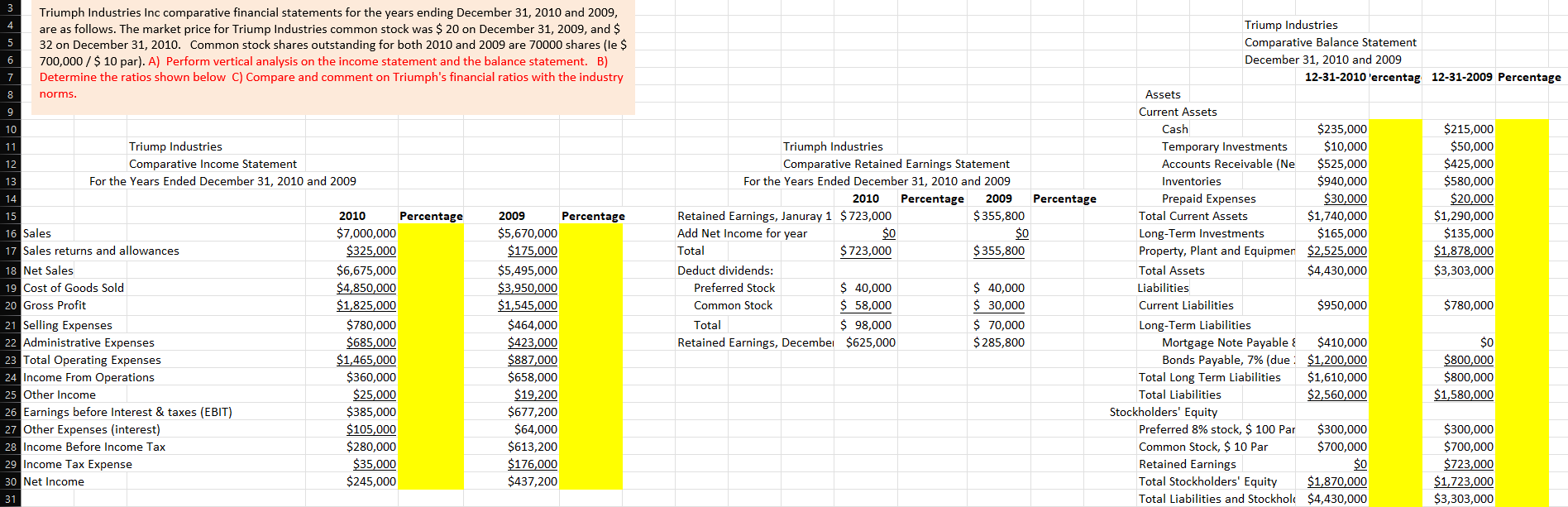The width and height of the screenshot is (1568, 507).
Task: Select the Total Current Assets value $1,740,000
Action: tap(1336, 216)
